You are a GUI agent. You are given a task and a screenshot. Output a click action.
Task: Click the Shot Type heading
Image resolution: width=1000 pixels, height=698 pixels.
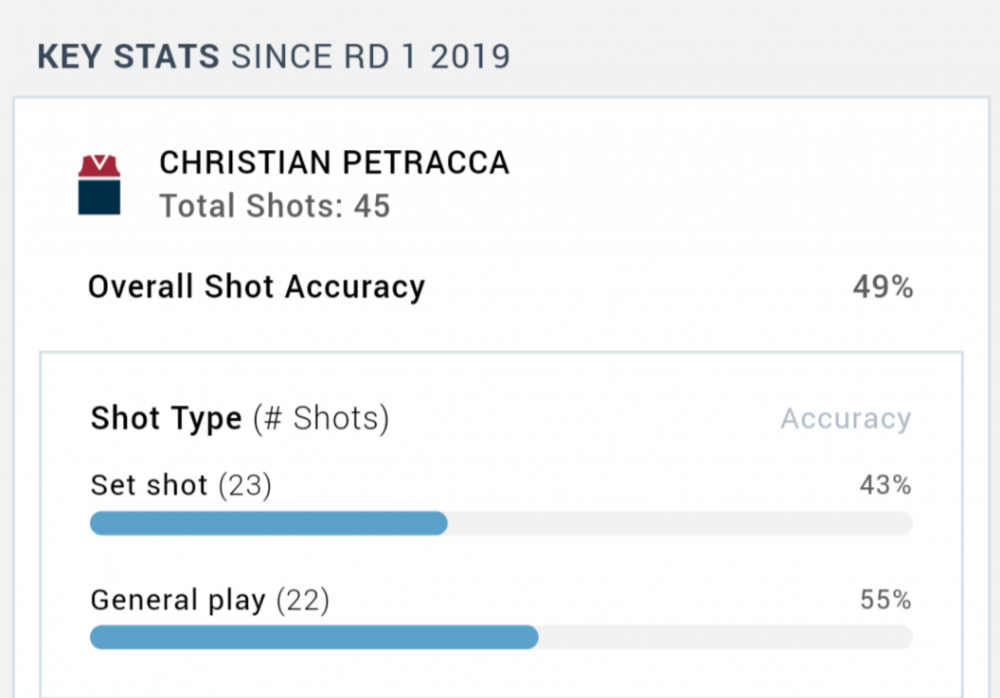point(166,418)
